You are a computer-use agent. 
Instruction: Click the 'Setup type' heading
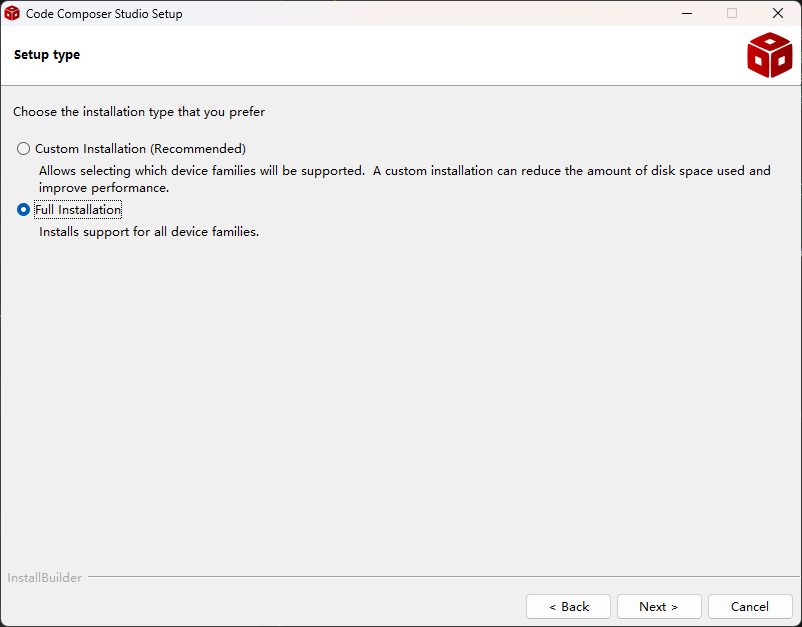click(47, 55)
